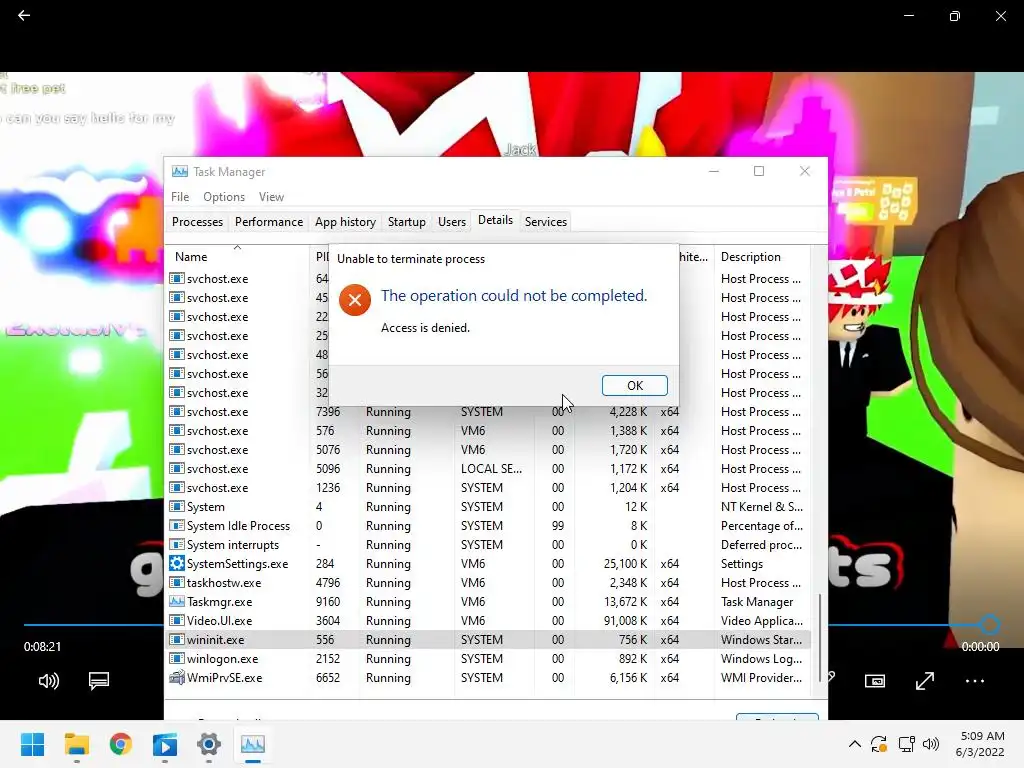Viewport: 1024px width, 768px height.
Task: Switch to the Startup tab
Action: pos(406,222)
